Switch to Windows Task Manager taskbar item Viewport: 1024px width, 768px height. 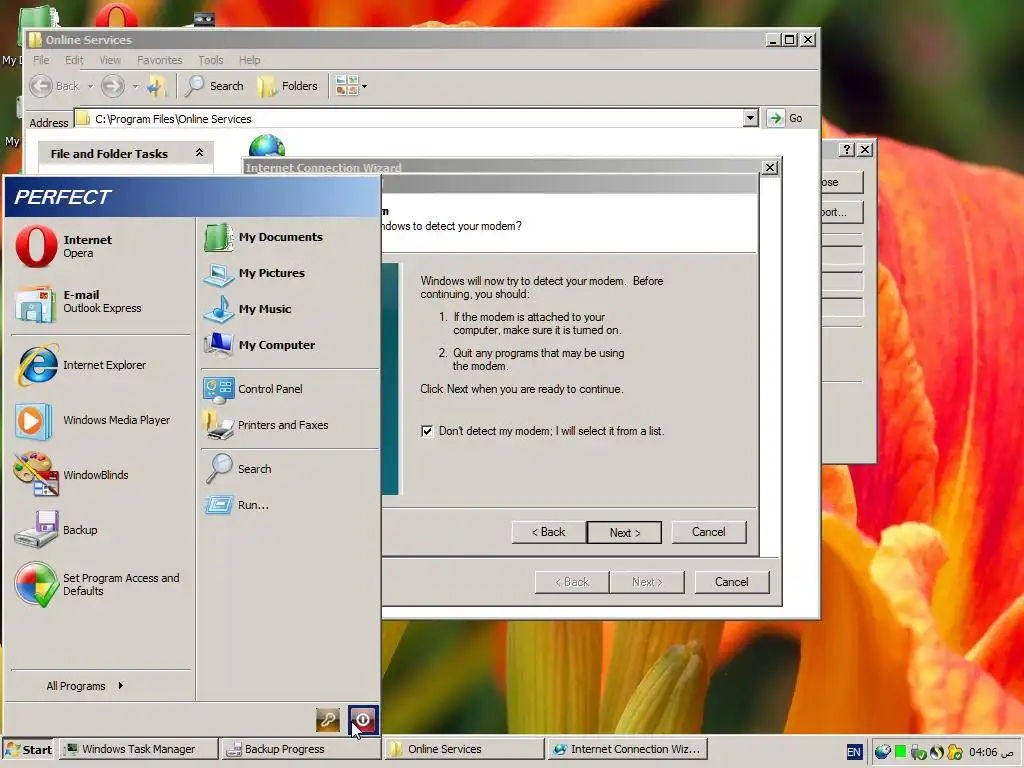pos(138,749)
